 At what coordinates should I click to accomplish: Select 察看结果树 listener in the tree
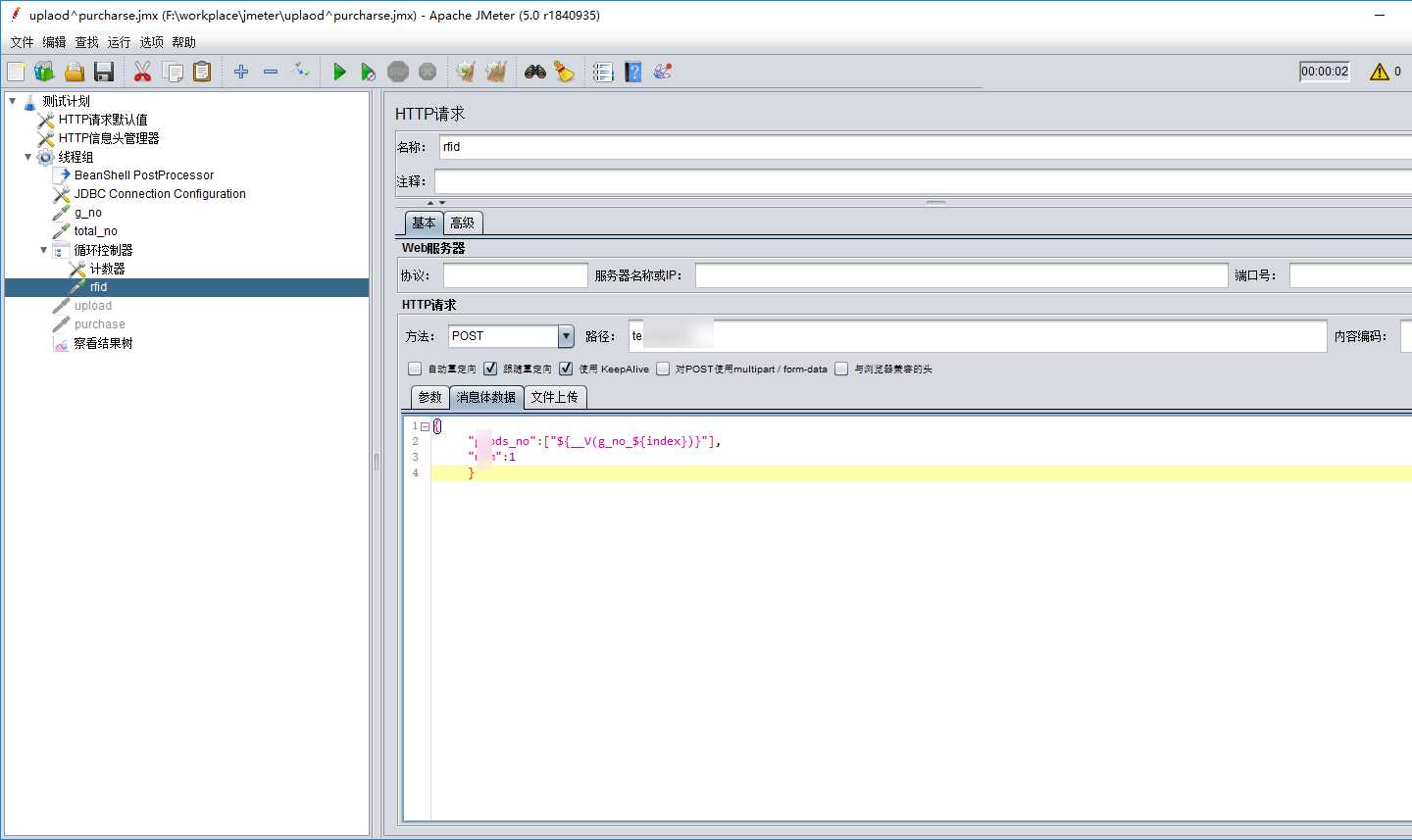click(x=103, y=343)
